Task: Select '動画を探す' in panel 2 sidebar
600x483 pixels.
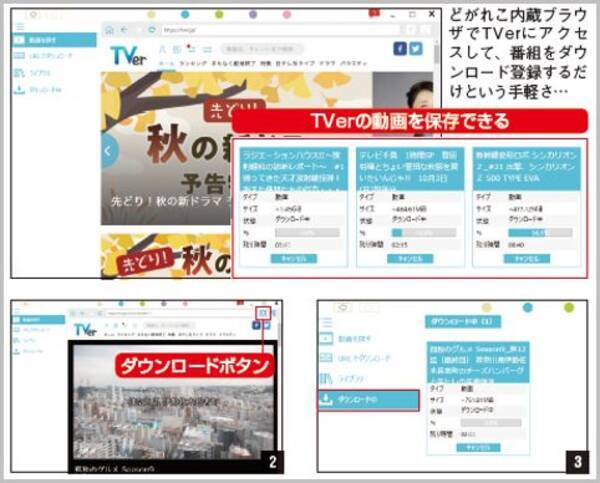Action: [38, 320]
